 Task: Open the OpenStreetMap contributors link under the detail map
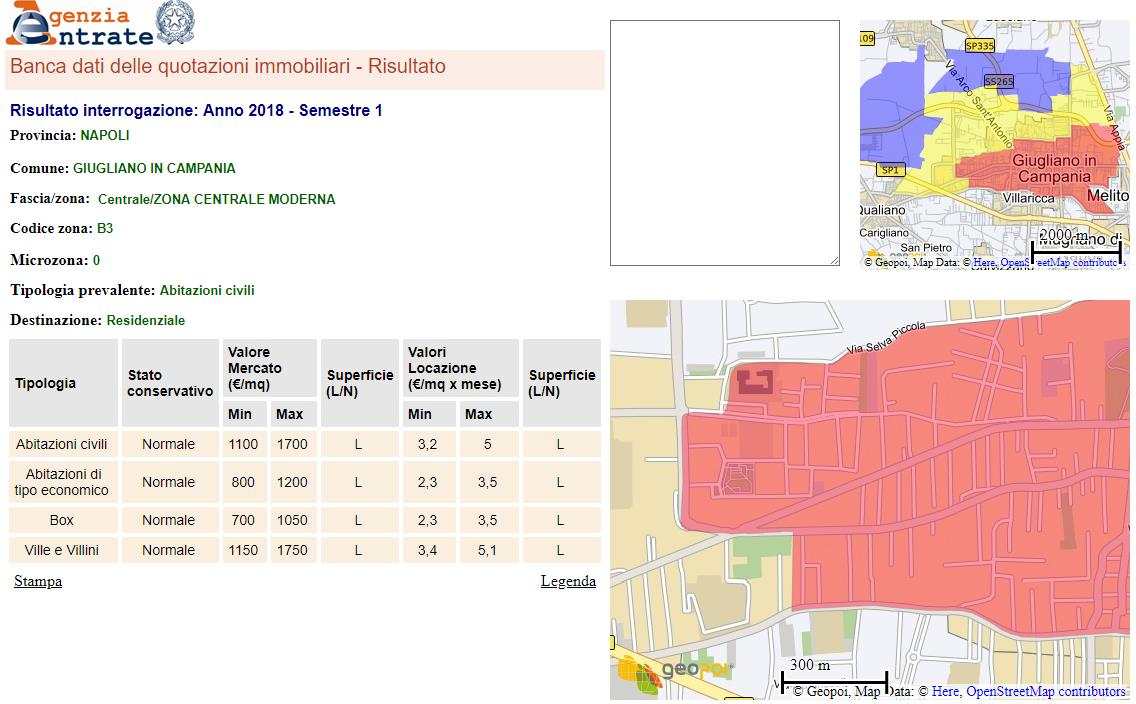point(1045,691)
